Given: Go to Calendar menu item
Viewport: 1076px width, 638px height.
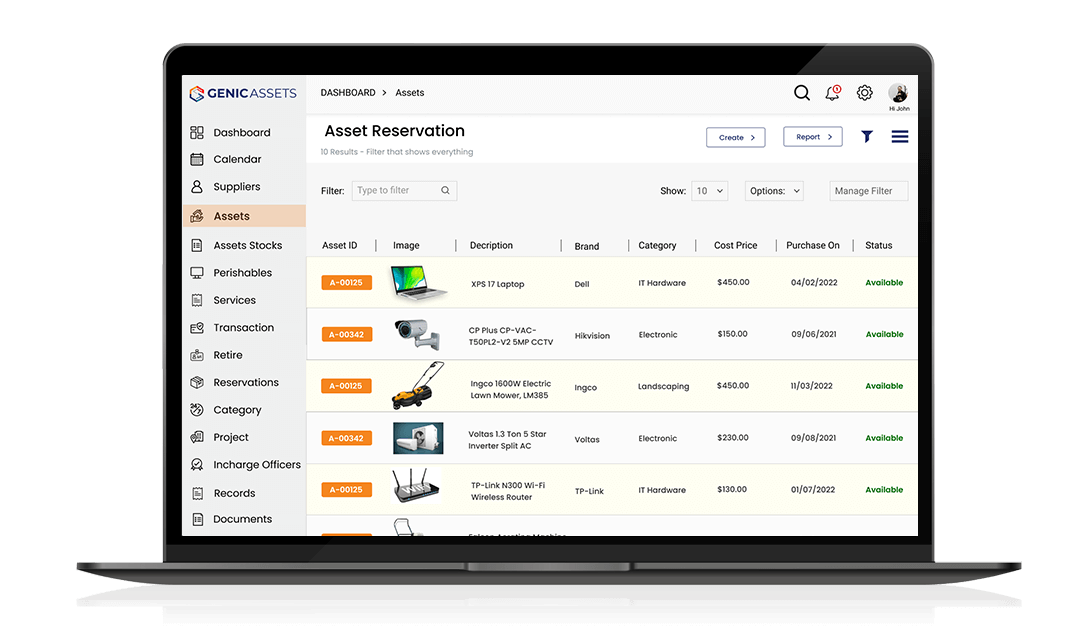Looking at the screenshot, I should (x=237, y=159).
